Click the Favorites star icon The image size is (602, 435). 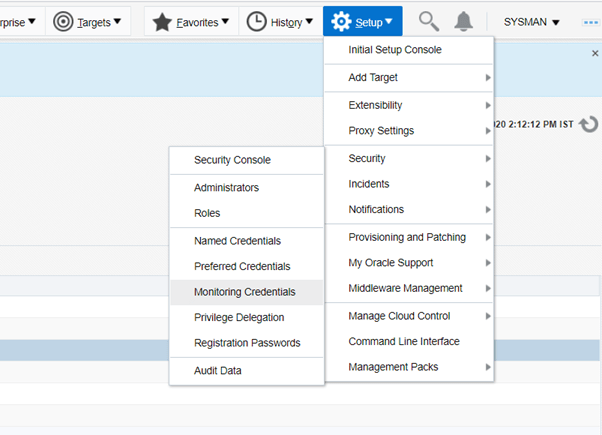coord(162,21)
